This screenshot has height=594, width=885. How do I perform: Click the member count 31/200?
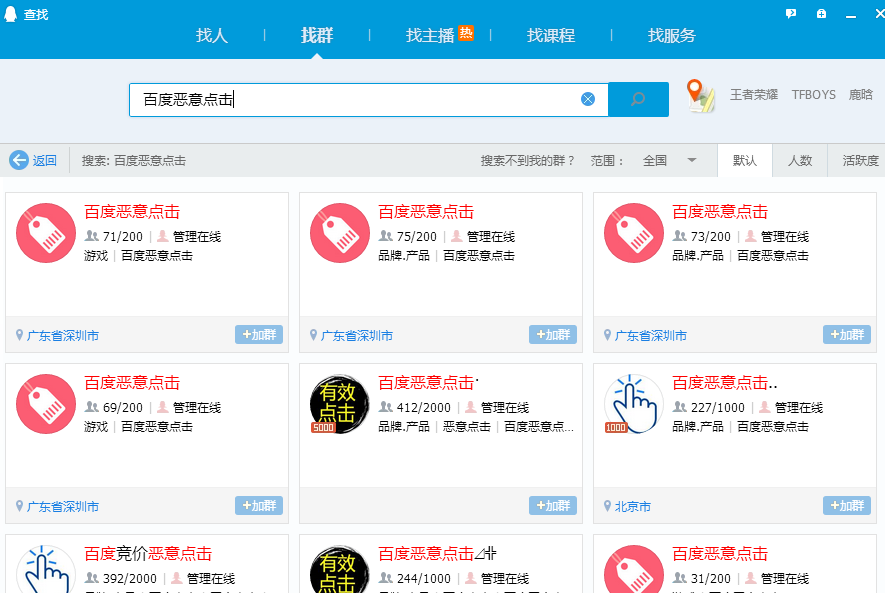click(711, 579)
